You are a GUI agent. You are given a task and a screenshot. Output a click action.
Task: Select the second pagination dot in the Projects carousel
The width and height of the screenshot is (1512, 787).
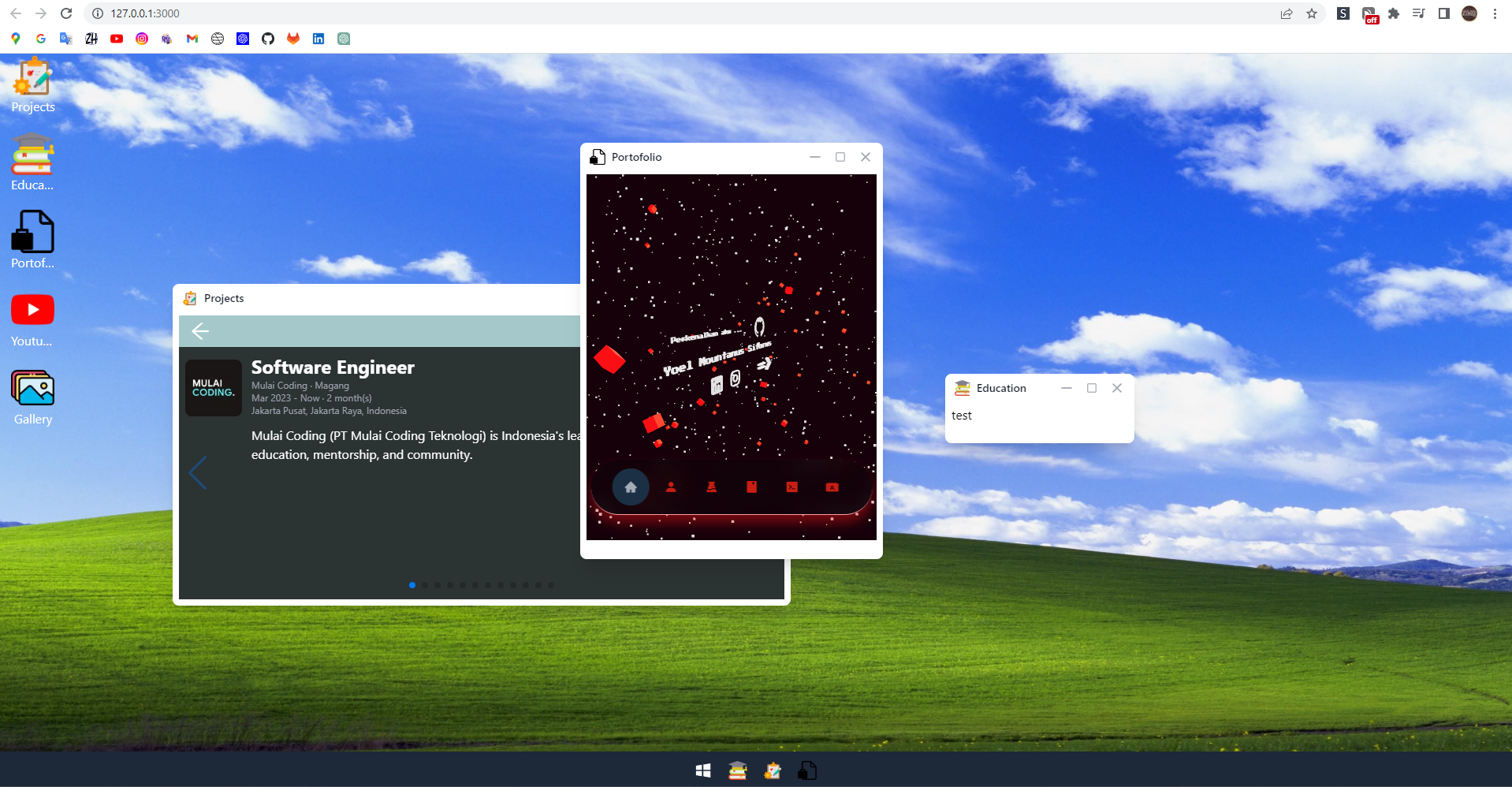(425, 585)
